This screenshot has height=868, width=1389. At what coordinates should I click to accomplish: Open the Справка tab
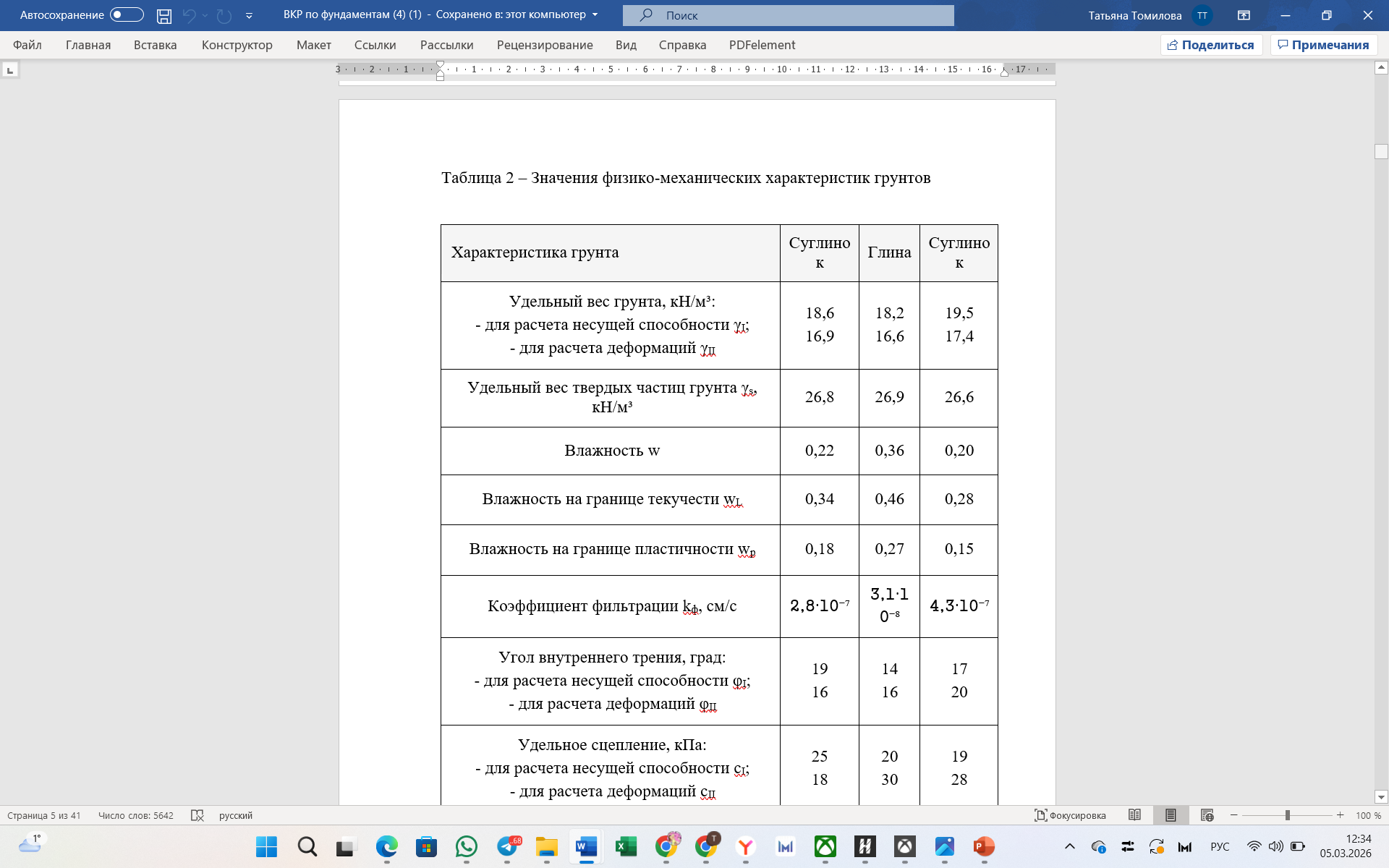pos(682,45)
